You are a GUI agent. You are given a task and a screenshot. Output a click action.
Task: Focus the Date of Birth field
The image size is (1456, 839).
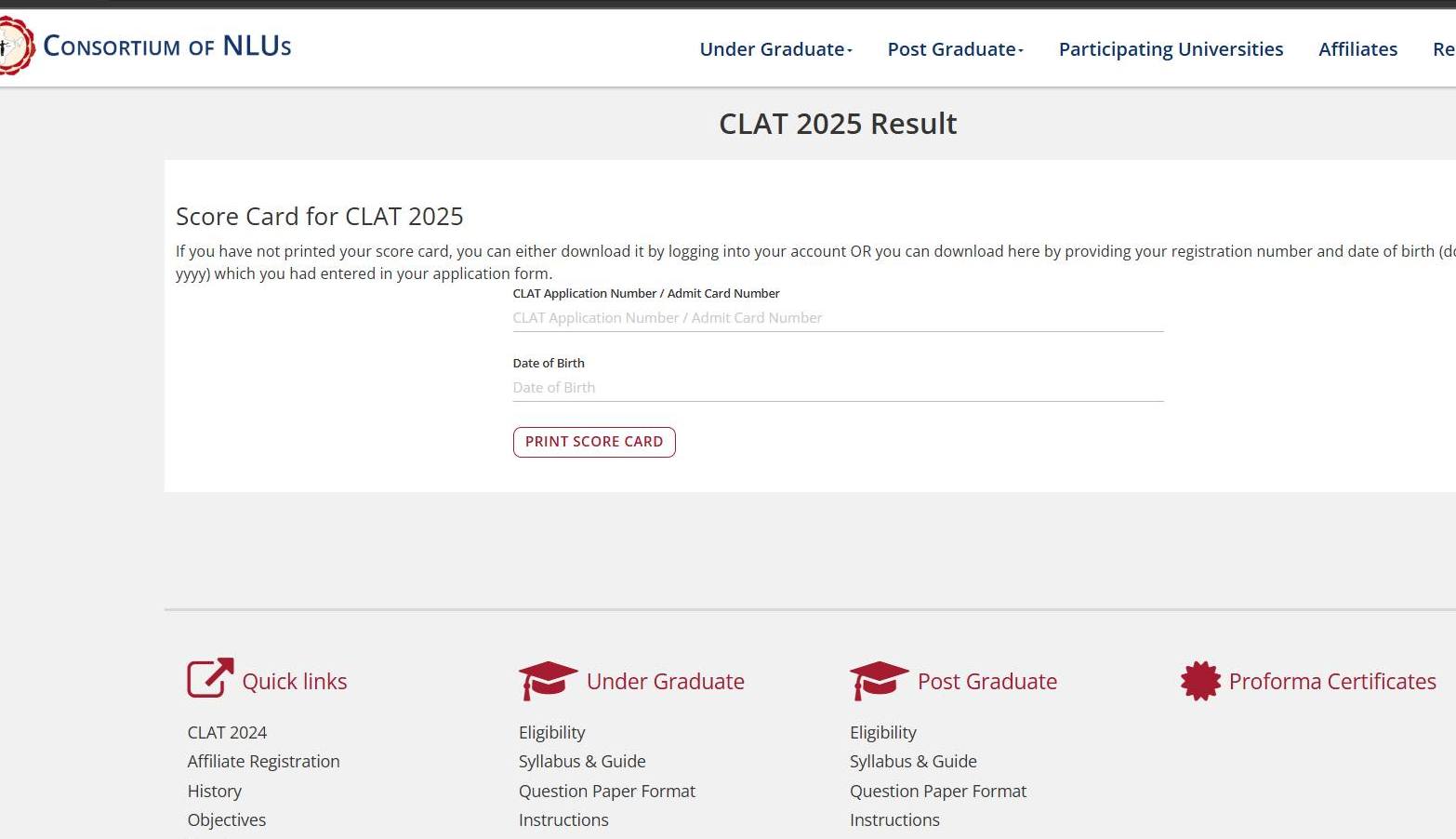[838, 388]
